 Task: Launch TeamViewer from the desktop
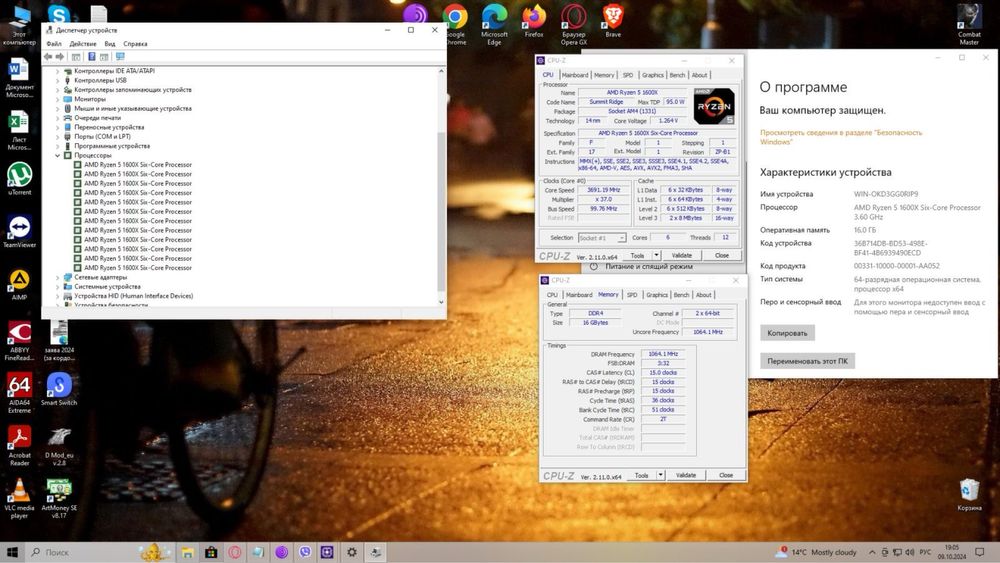pos(19,231)
